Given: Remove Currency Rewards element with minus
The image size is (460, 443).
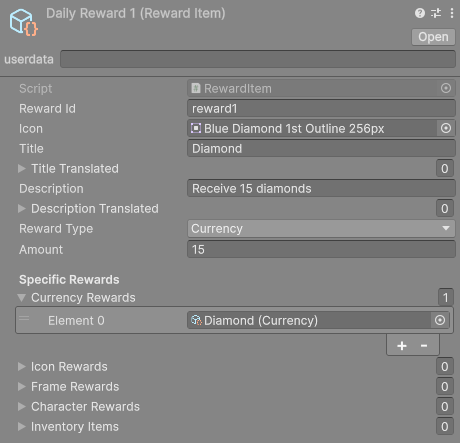Looking at the screenshot, I should point(424,346).
